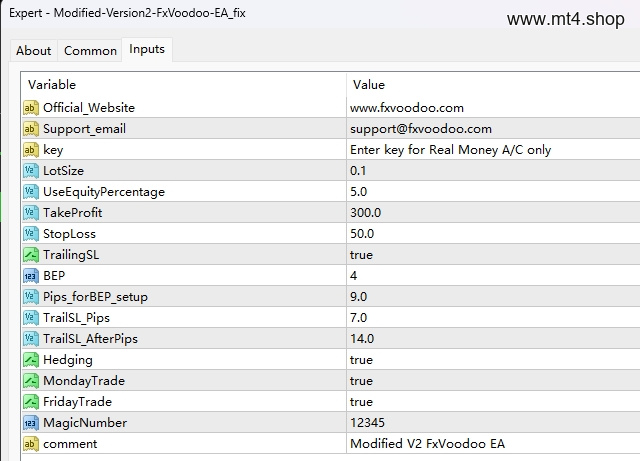Select the www.fxvoodoo.com value cell
The height and width of the screenshot is (461, 640).
tap(493, 108)
